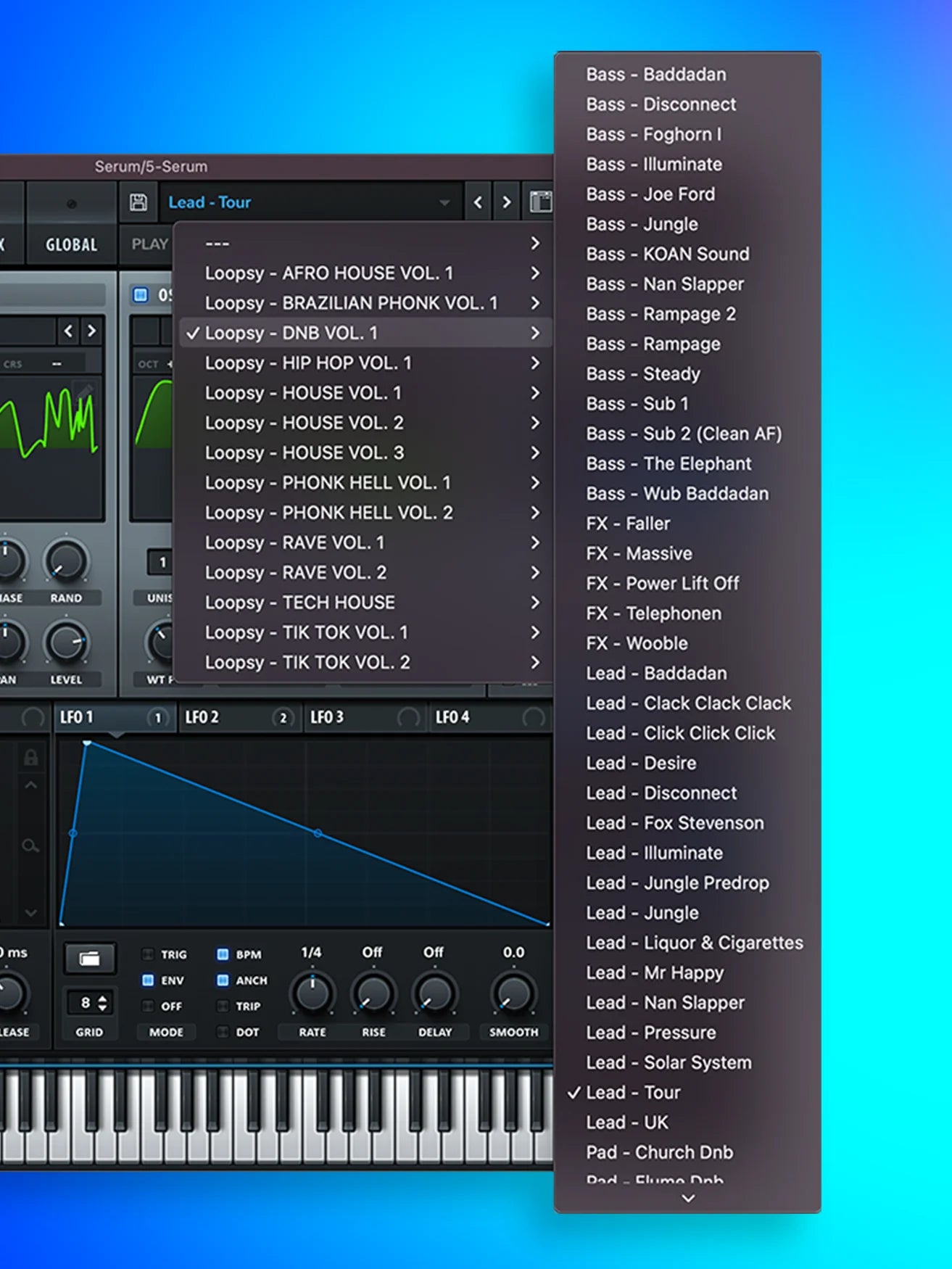Toggle the TRIP checkbox
This screenshot has height=1269, width=952.
click(223, 1006)
